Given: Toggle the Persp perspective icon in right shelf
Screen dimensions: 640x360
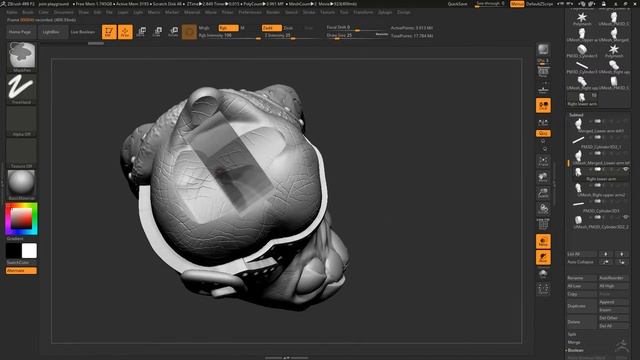Looking at the screenshot, I should (543, 73).
